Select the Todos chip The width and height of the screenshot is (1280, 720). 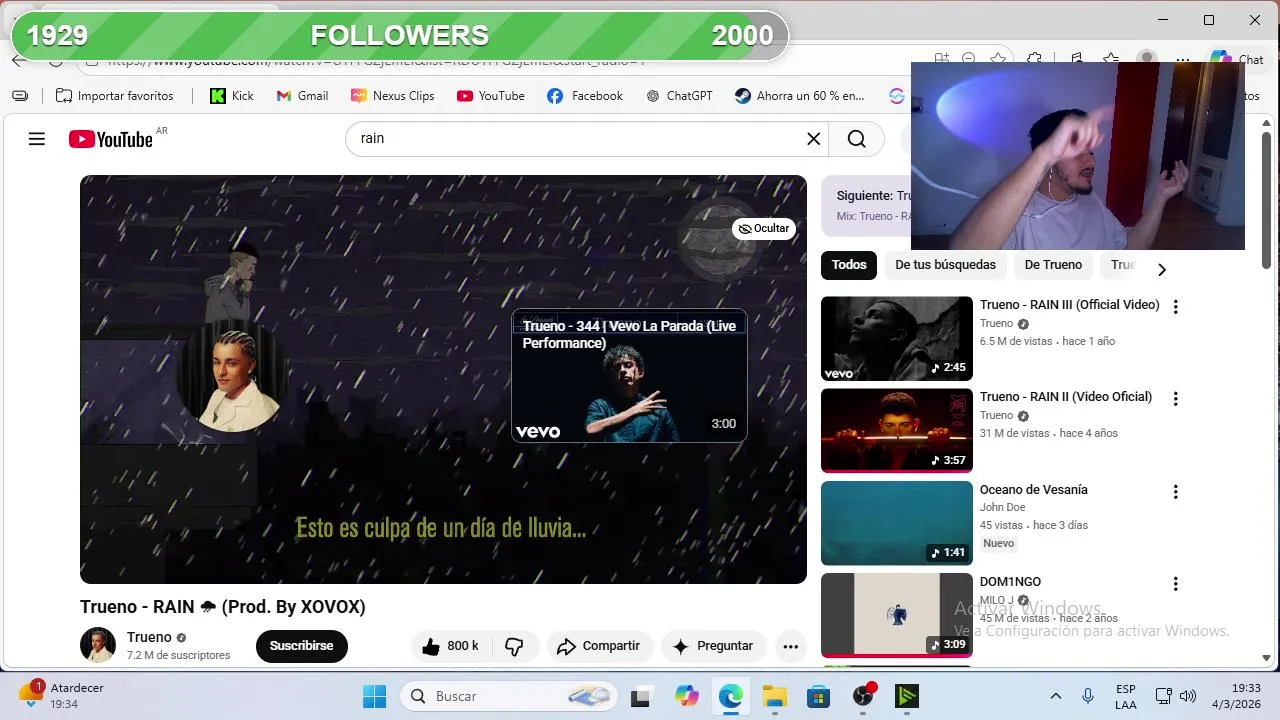tap(849, 265)
